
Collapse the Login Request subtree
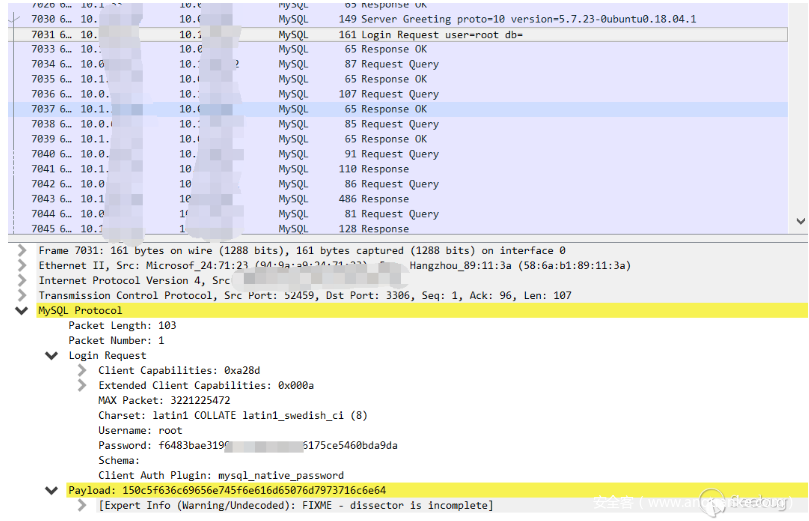tap(51, 355)
